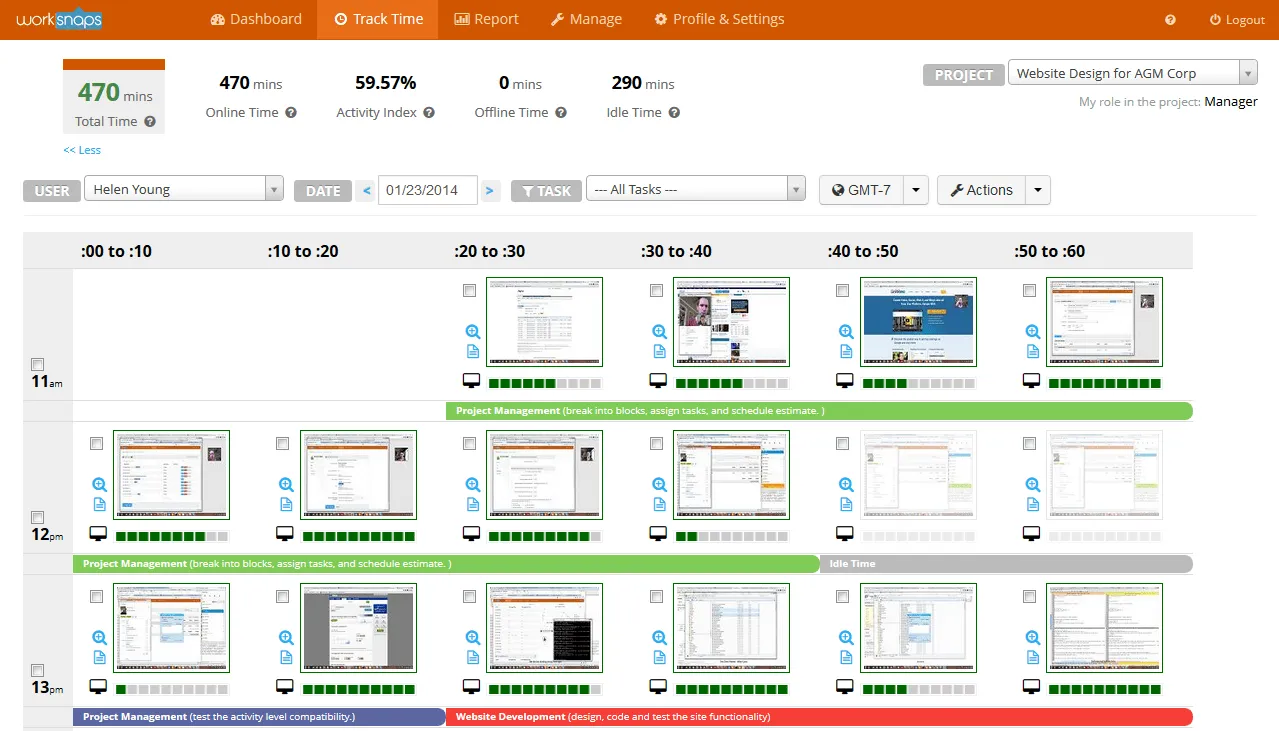Click monitor icon under 12pm :20 to :30
Screen dimensions: 1279x731
pos(471,534)
